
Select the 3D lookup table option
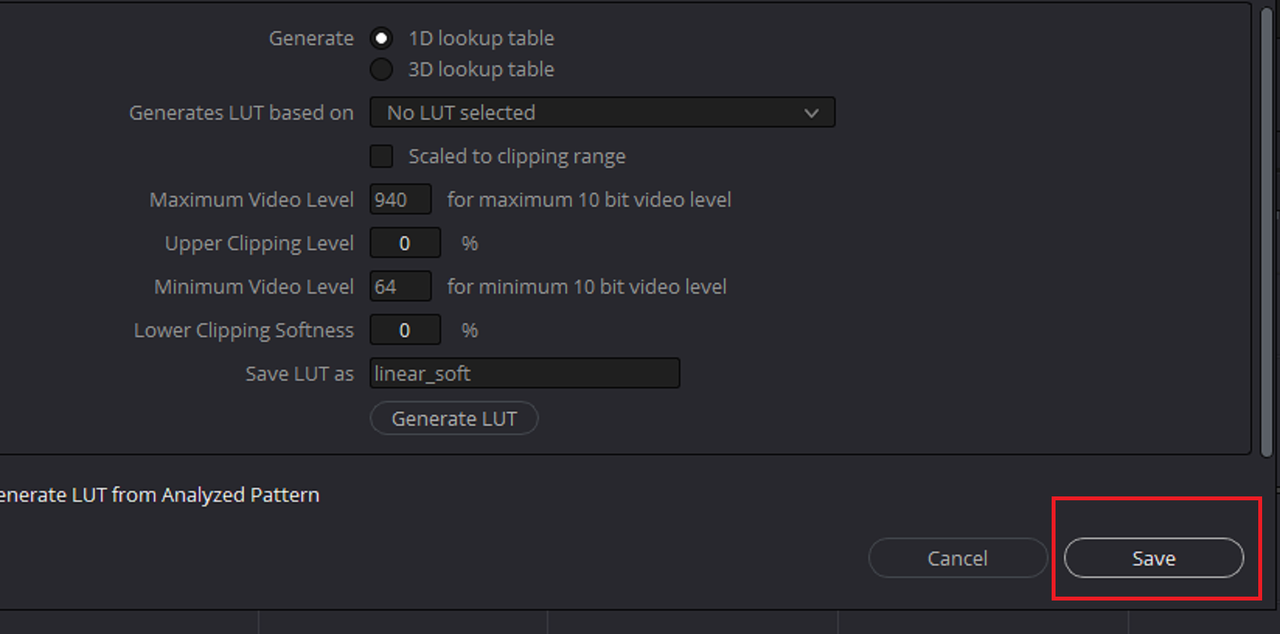pos(381,70)
